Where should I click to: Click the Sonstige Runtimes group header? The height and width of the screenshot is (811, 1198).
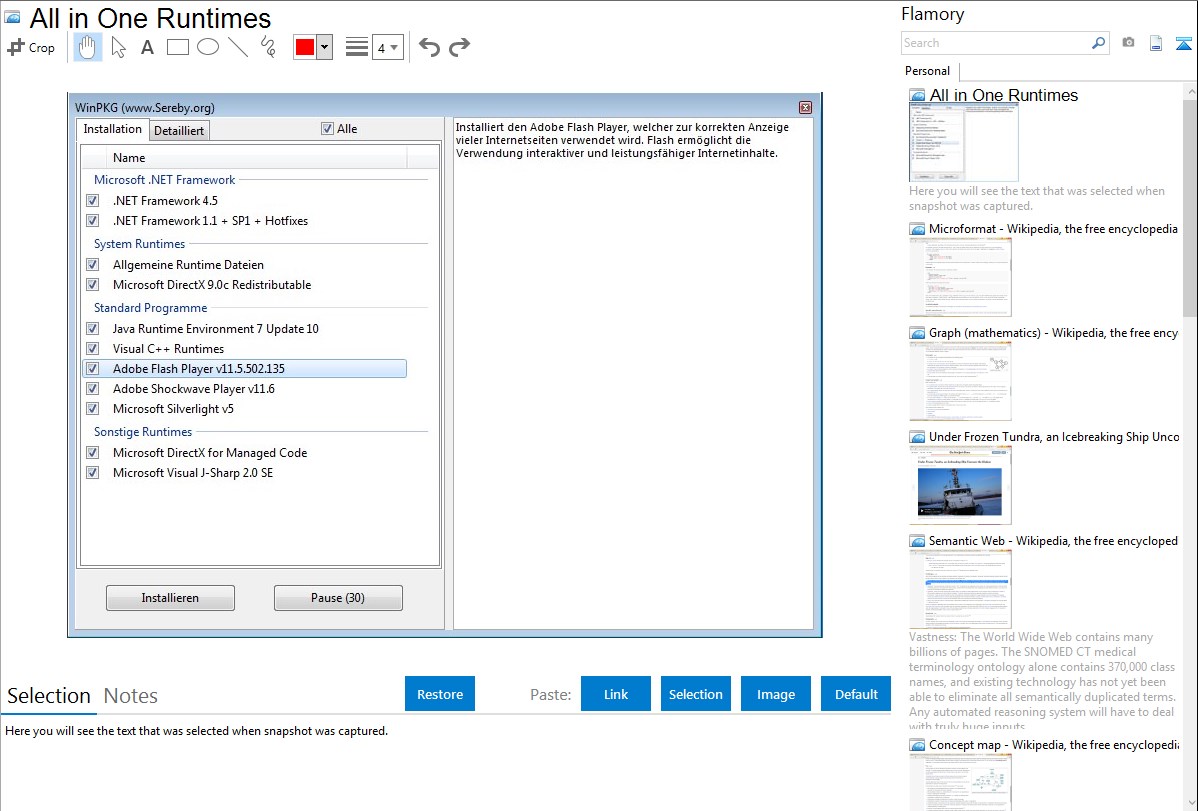(143, 432)
